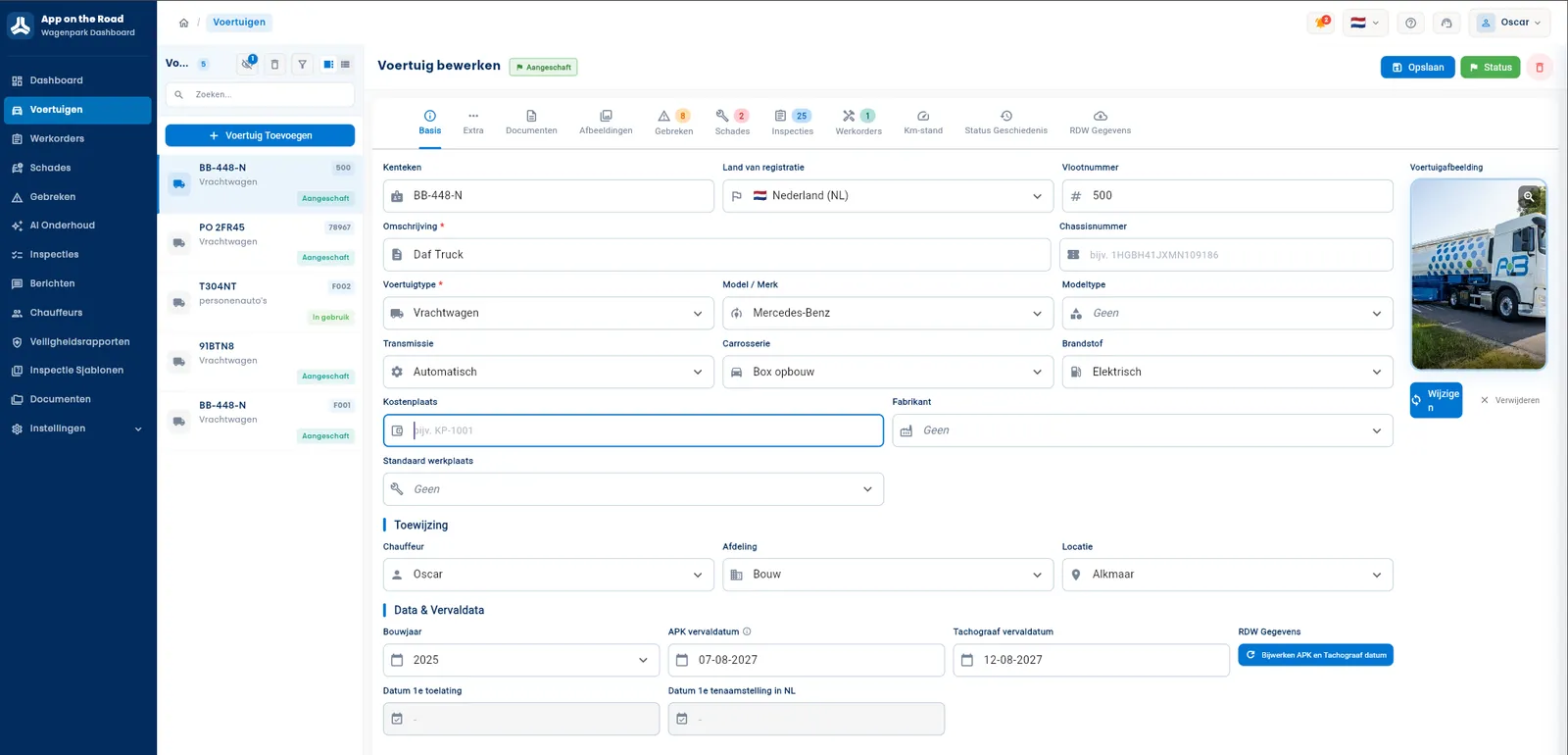Open the Brandstof dropdown showing Elektrisch
Viewport: 1568px width, 755px height.
(x=1227, y=373)
